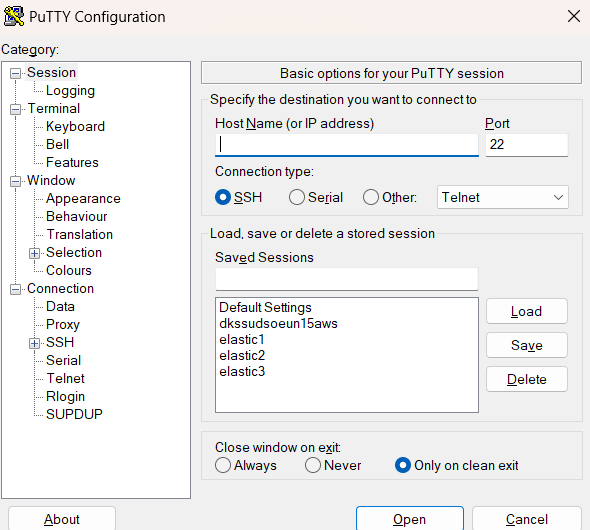Open the Telnet connection type dropdown
Screen dimensions: 590x530
click(502, 197)
